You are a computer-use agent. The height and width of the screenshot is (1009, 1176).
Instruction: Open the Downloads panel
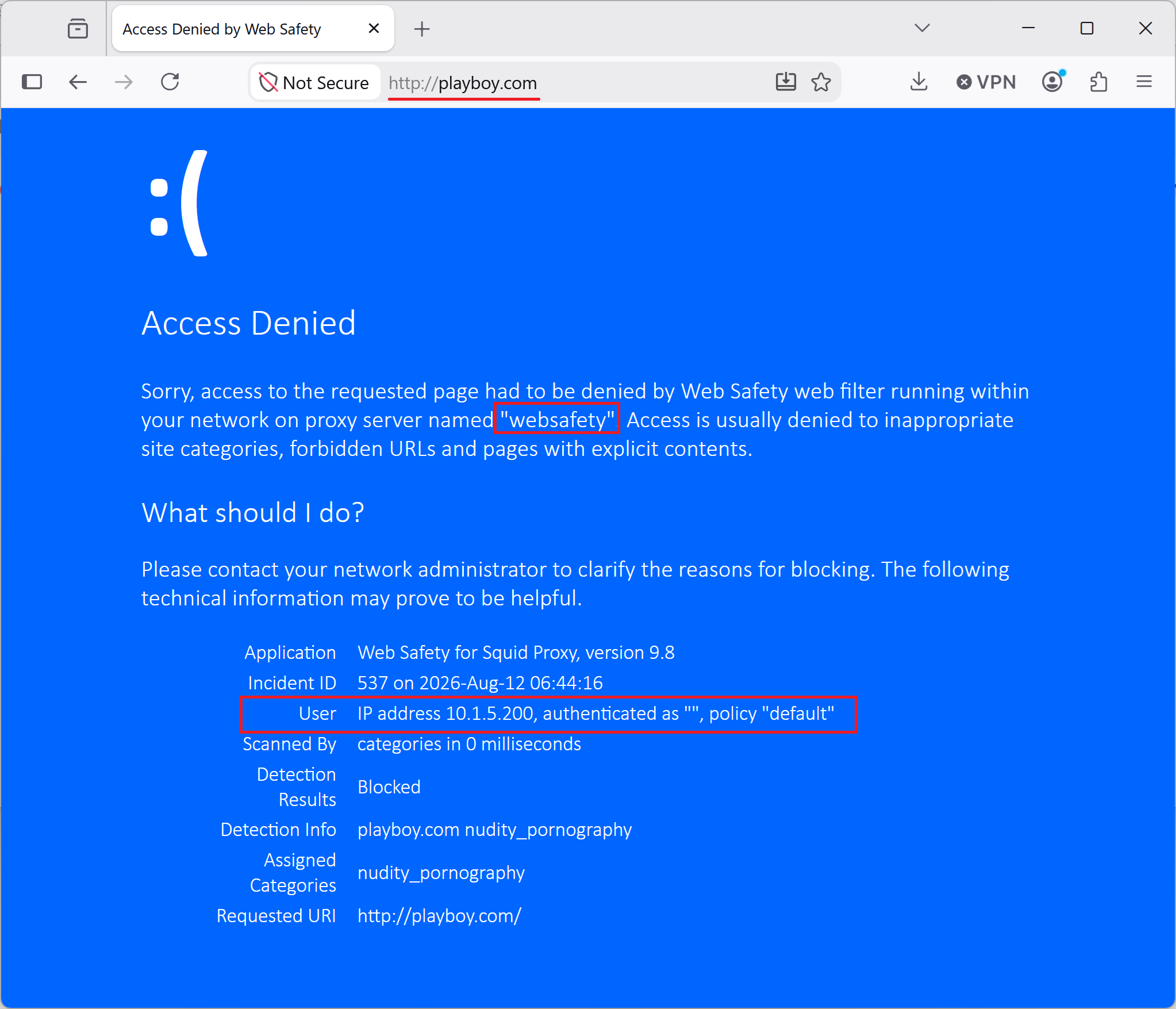coord(919,82)
